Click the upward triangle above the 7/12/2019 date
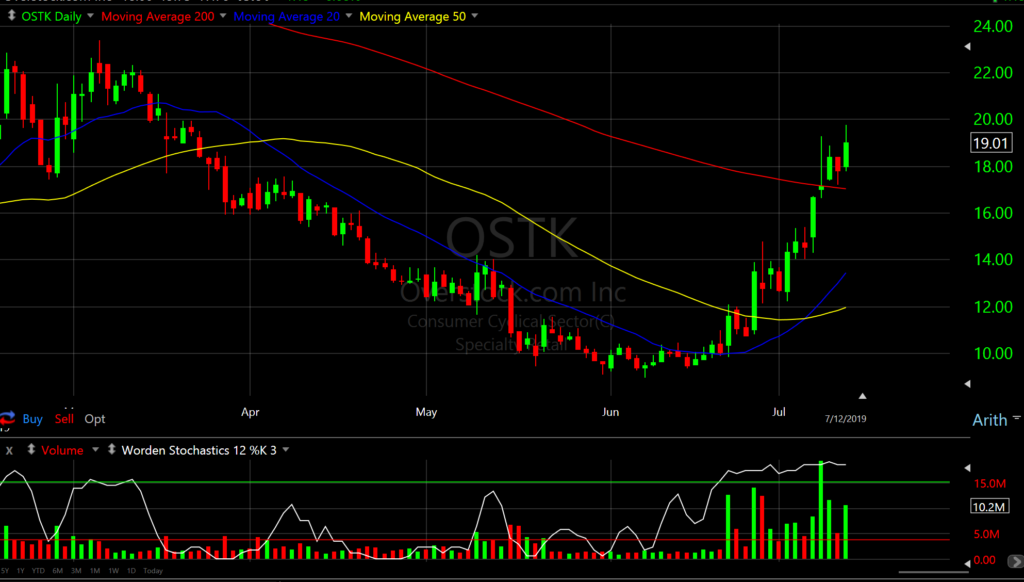 [863, 396]
